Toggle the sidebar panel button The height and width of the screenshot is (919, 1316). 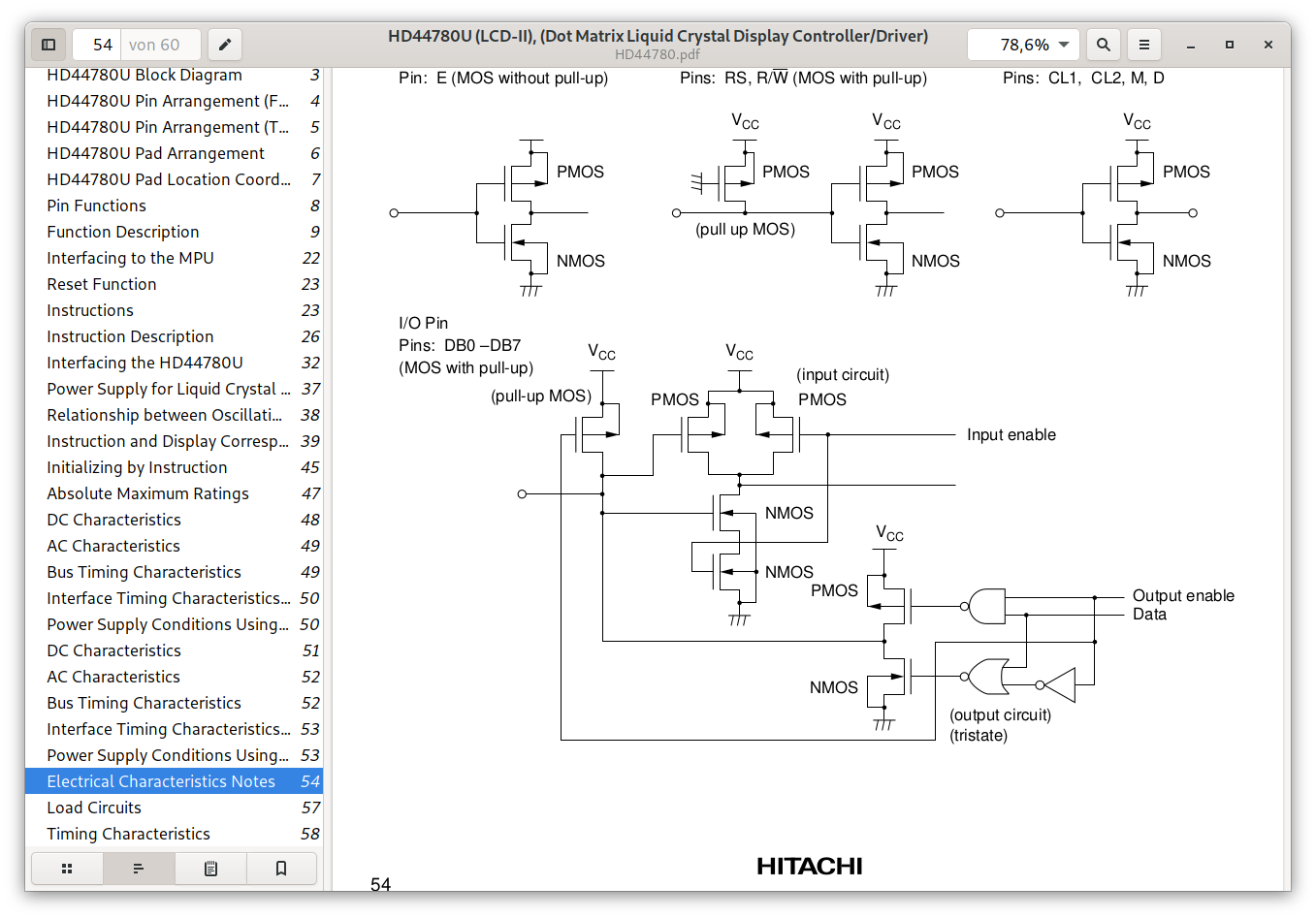(48, 45)
